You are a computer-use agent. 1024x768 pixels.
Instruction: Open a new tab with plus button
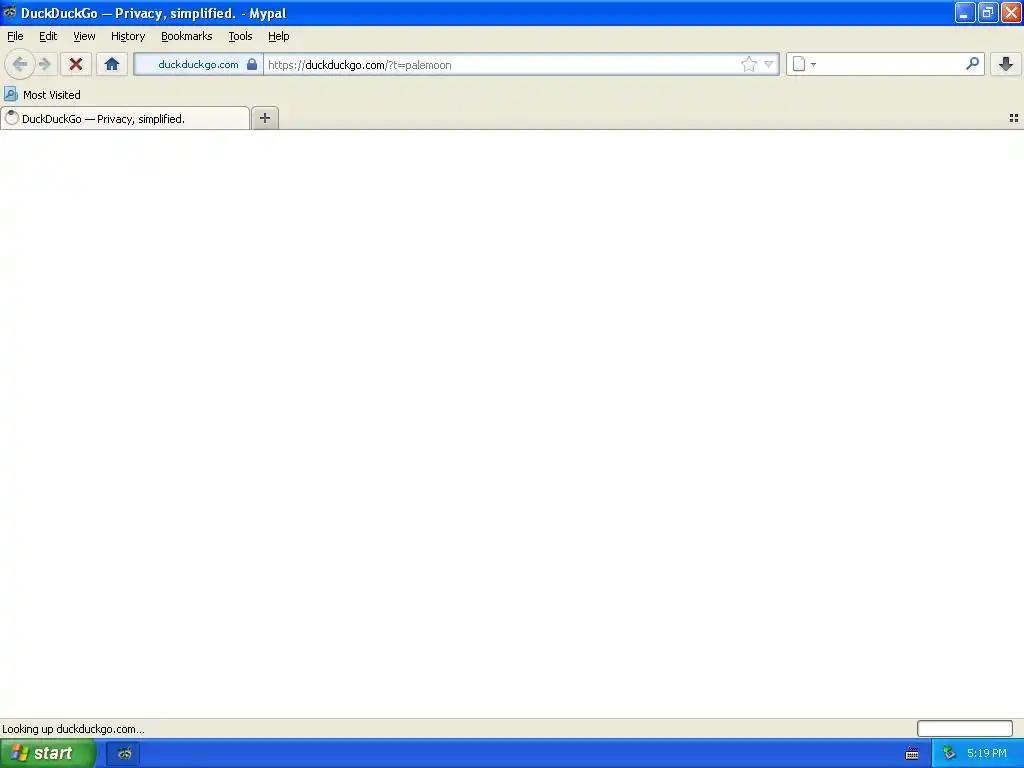[264, 118]
